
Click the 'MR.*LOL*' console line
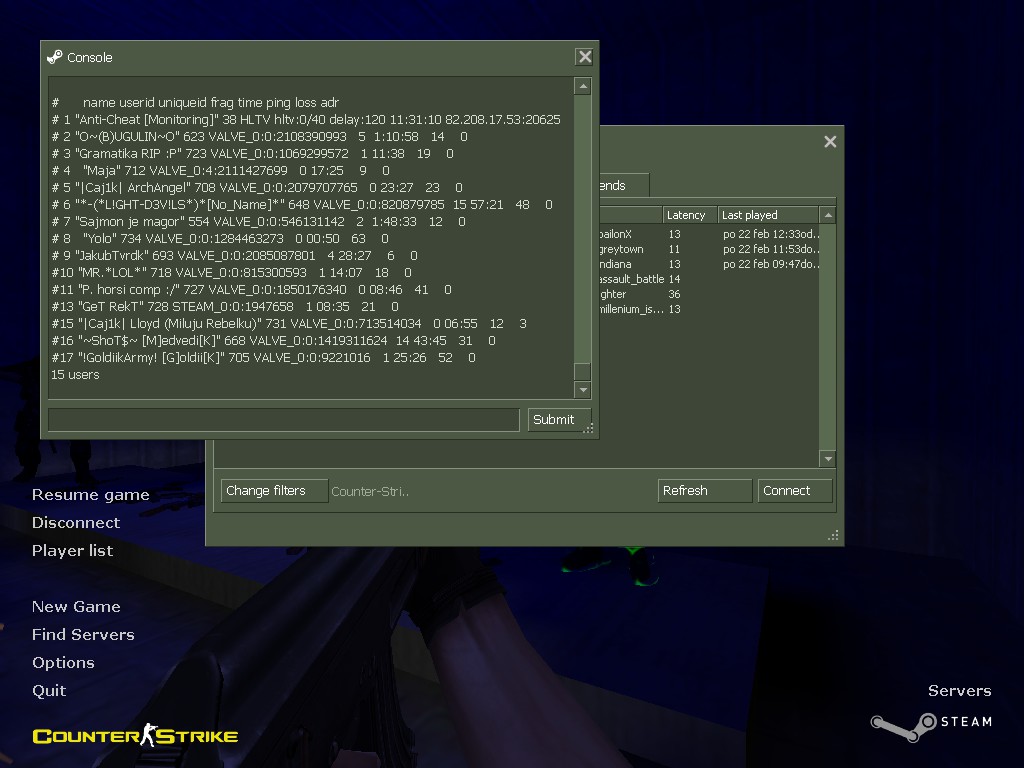(x=231, y=272)
